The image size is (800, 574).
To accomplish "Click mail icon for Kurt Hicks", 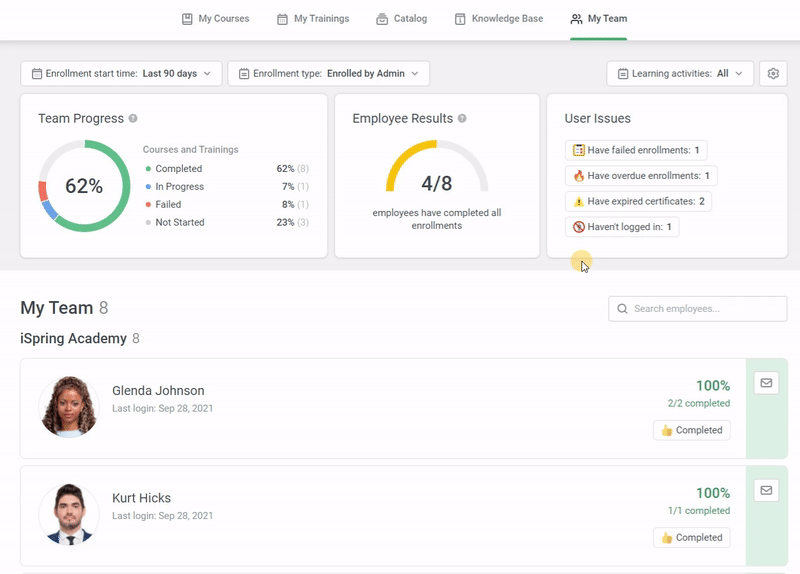I will [x=766, y=490].
